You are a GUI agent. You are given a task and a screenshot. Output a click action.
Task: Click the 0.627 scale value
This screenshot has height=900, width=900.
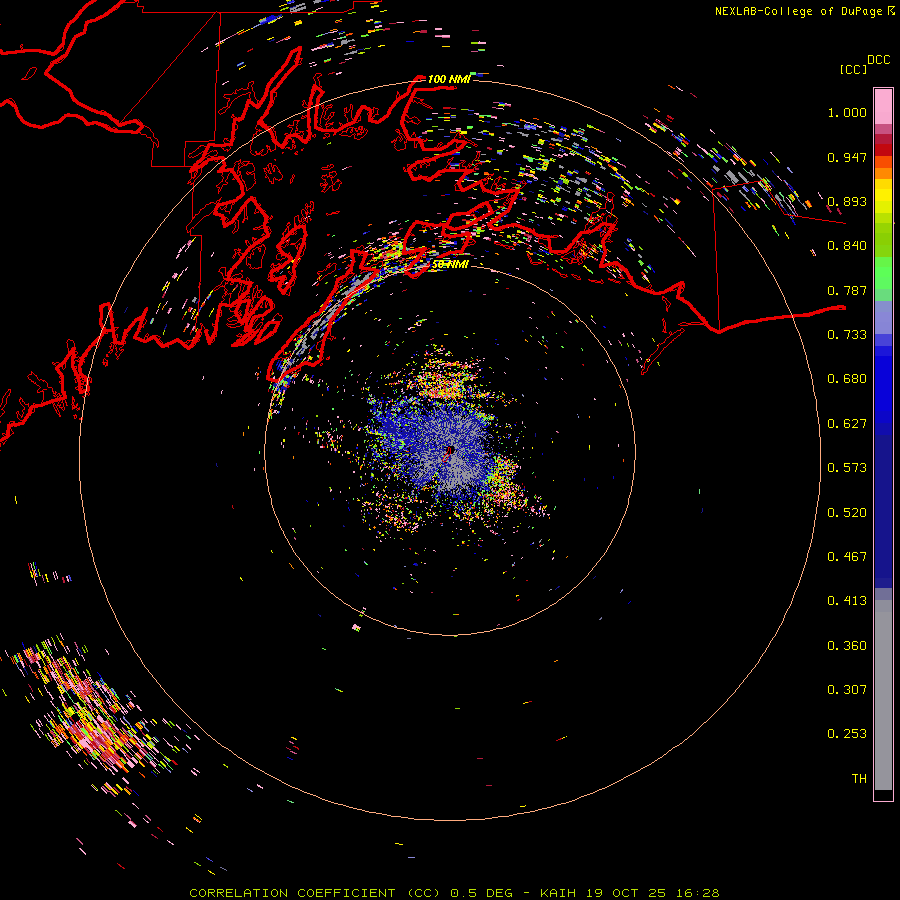(847, 424)
